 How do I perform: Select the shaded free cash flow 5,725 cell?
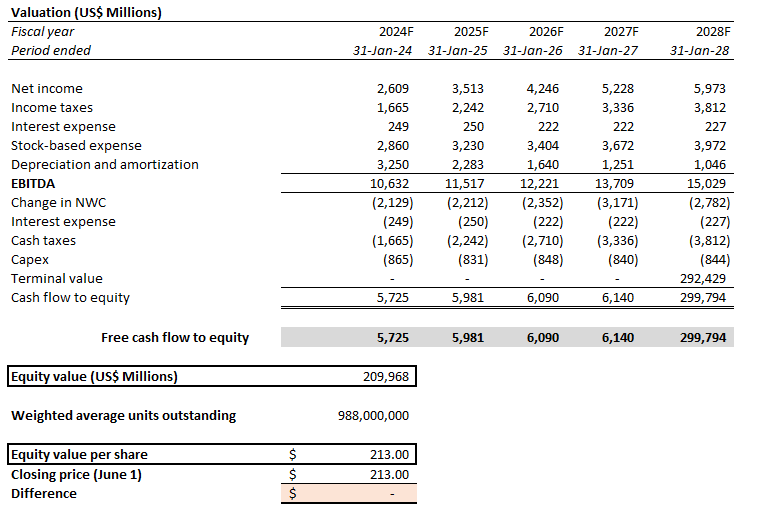[x=393, y=337]
